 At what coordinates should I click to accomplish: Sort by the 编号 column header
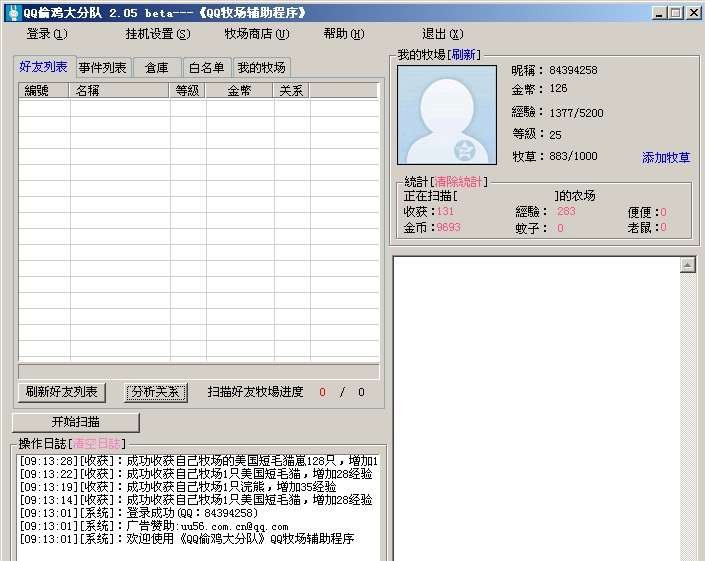[44, 90]
